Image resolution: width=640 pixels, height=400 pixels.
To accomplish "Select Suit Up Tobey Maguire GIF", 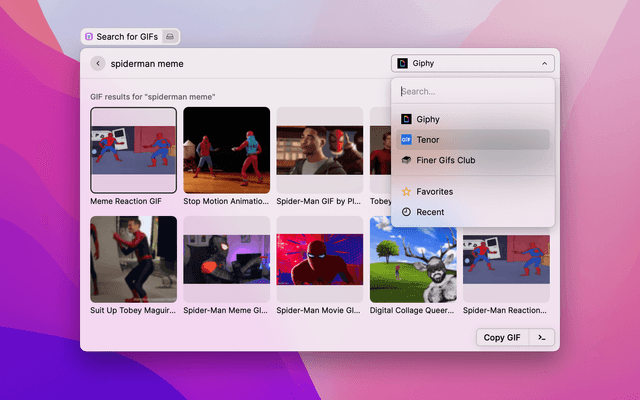I will [133, 258].
